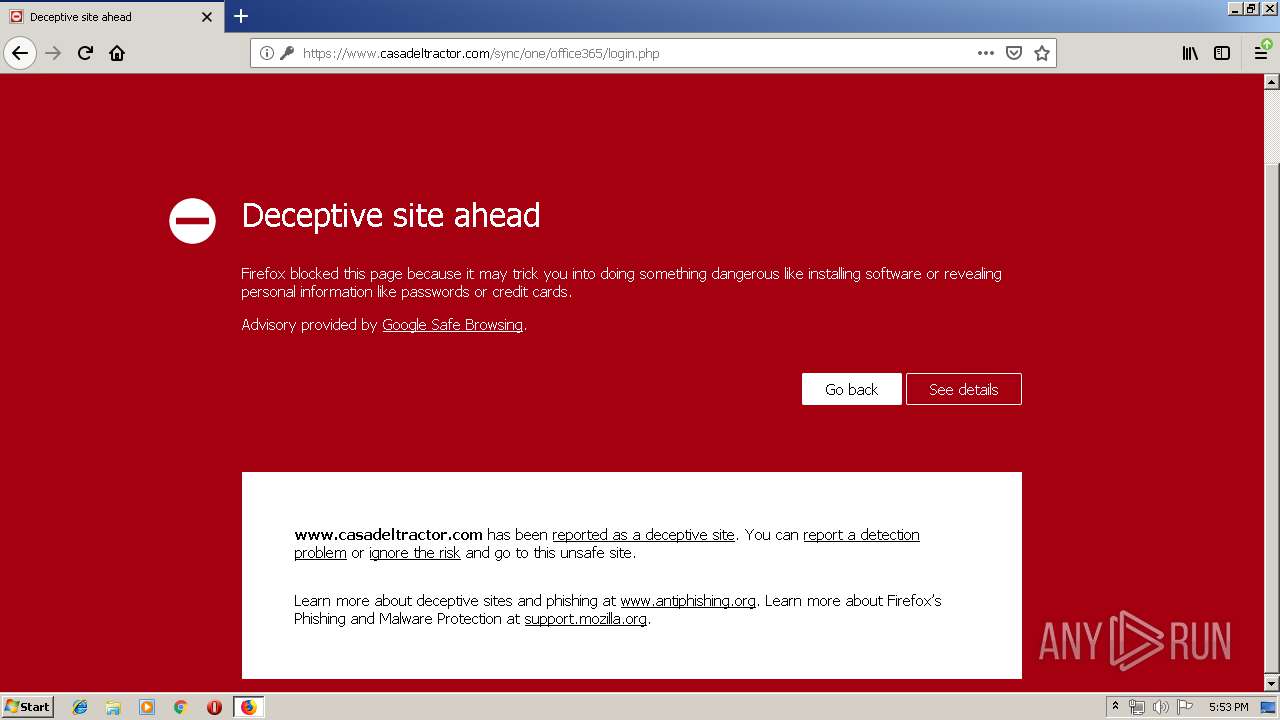Restore down the Firefox window
Image resolution: width=1280 pixels, height=720 pixels.
click(1253, 8)
